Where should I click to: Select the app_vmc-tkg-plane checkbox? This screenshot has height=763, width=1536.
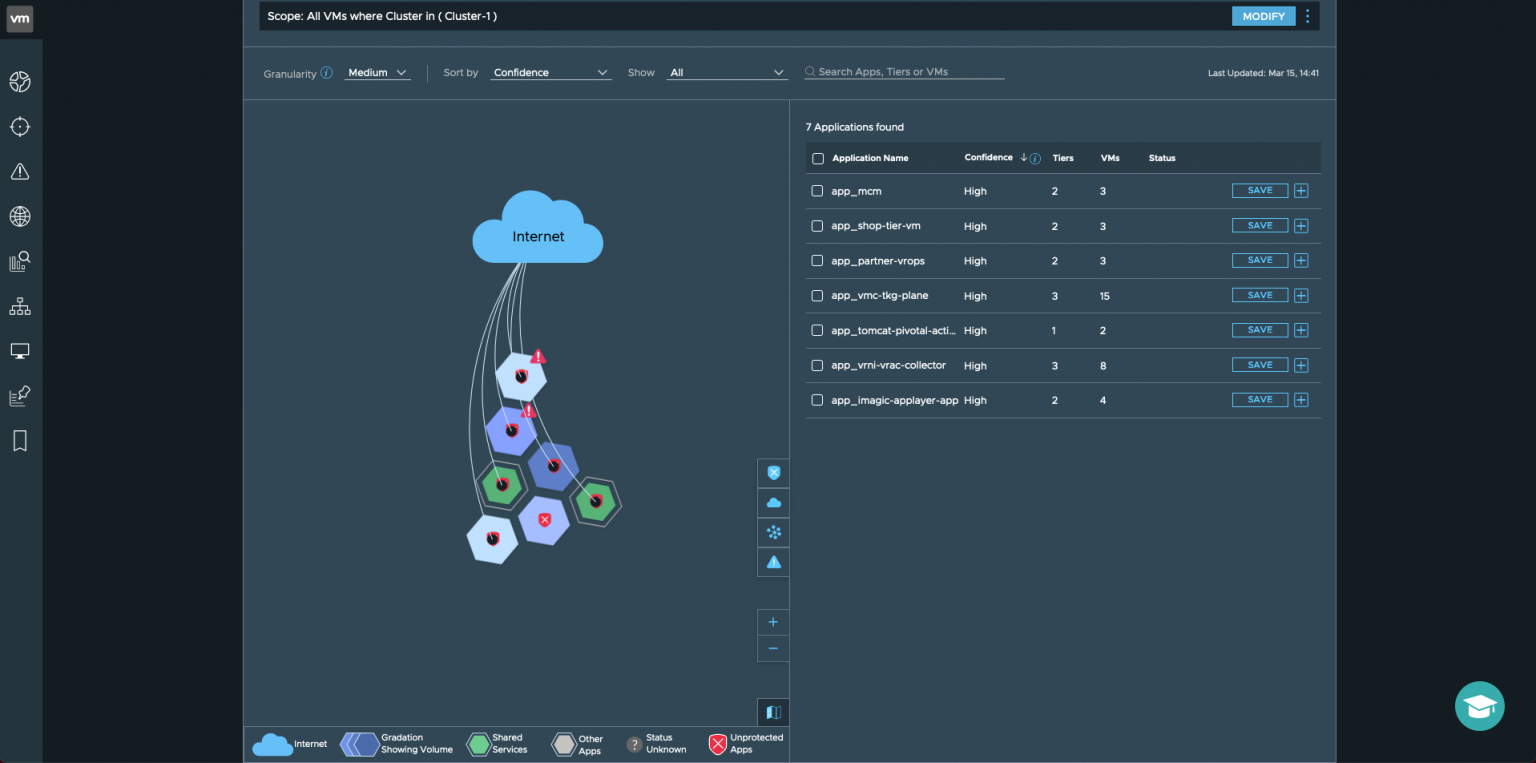point(817,296)
